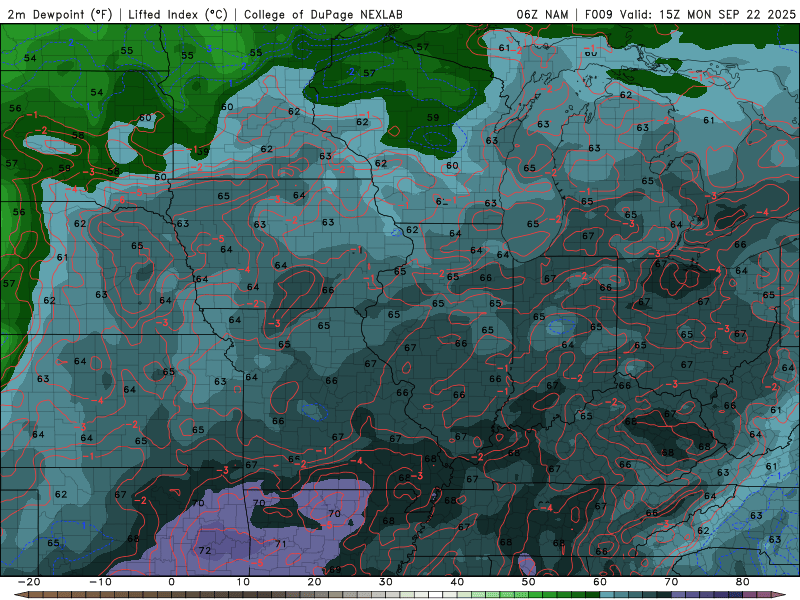The image size is (800, 600).
Task: Click the 'Lifted Index (°C)' title label
Action: tap(178, 14)
